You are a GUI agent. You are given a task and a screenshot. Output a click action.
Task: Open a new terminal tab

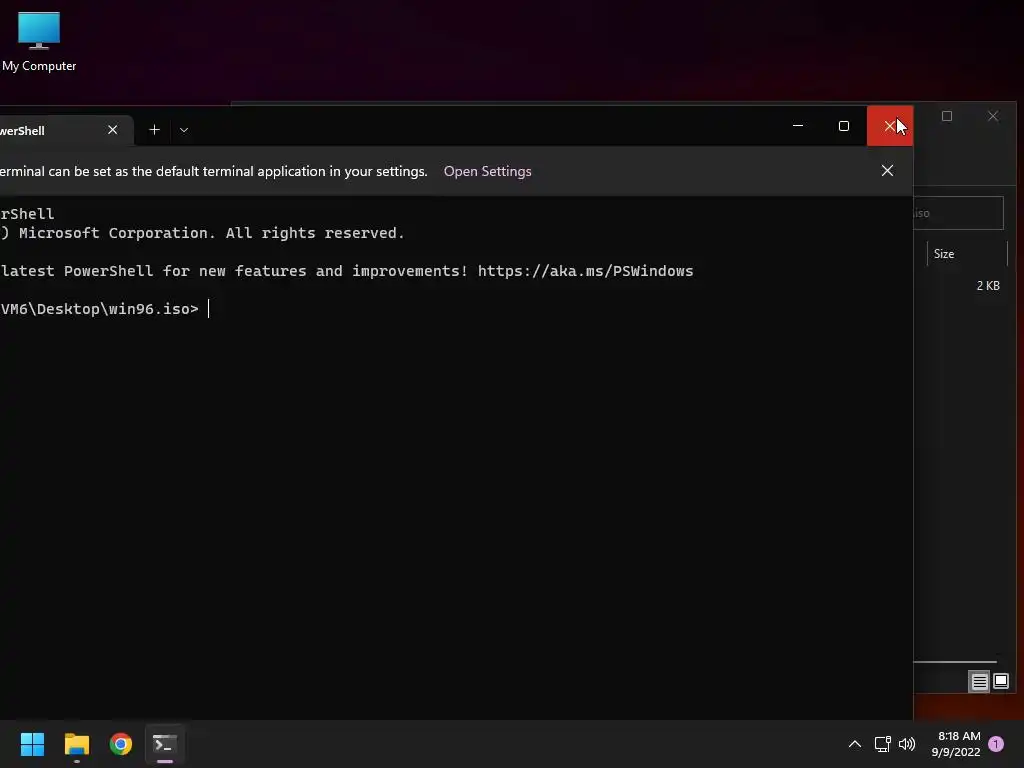154,130
